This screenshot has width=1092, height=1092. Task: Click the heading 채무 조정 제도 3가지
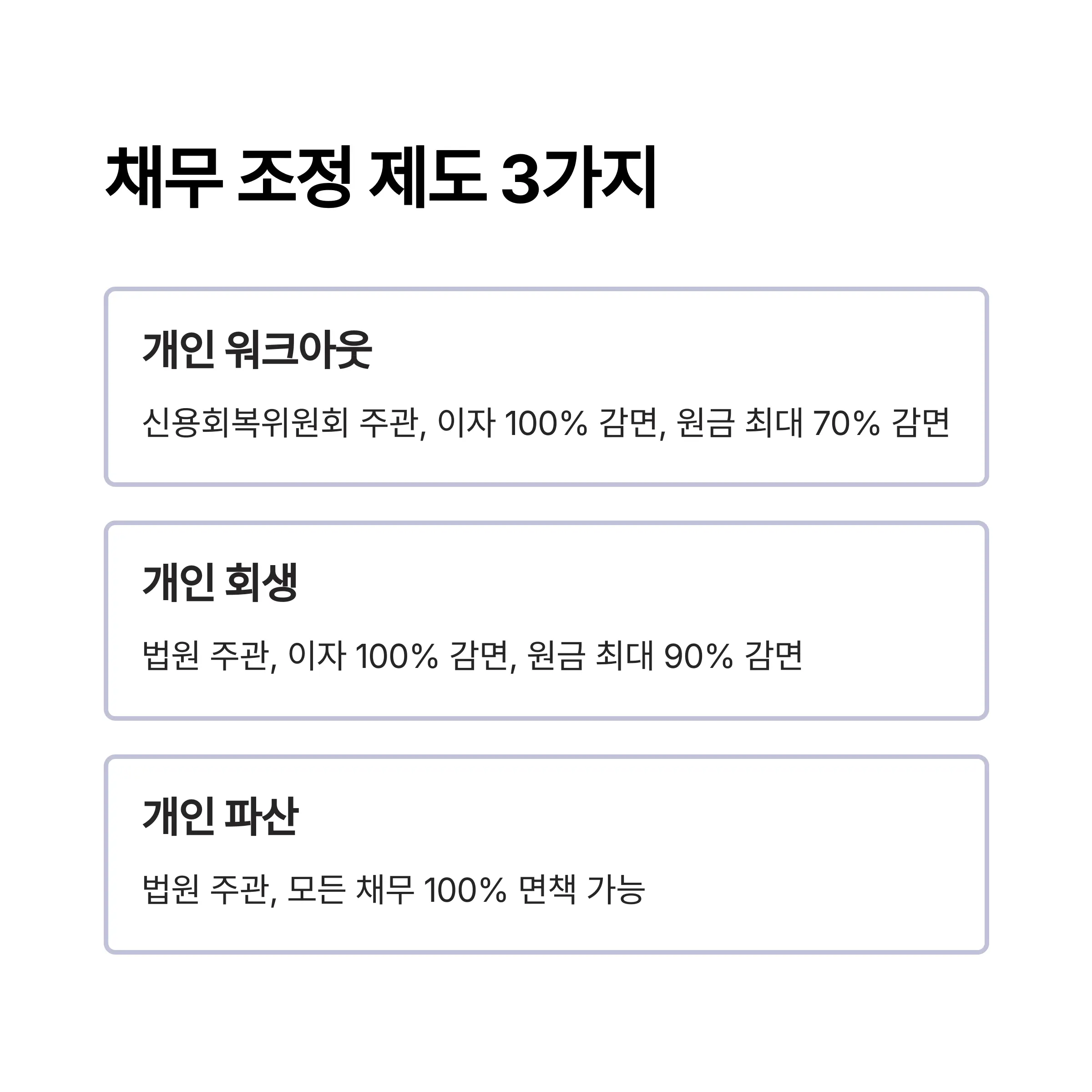point(381,177)
